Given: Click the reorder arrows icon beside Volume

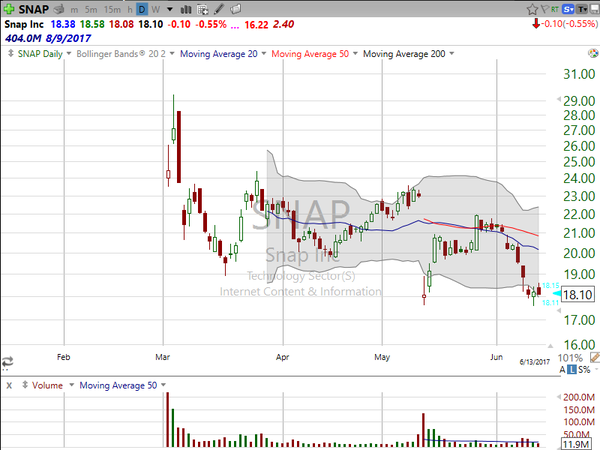Looking at the screenshot, I should click(25, 385).
